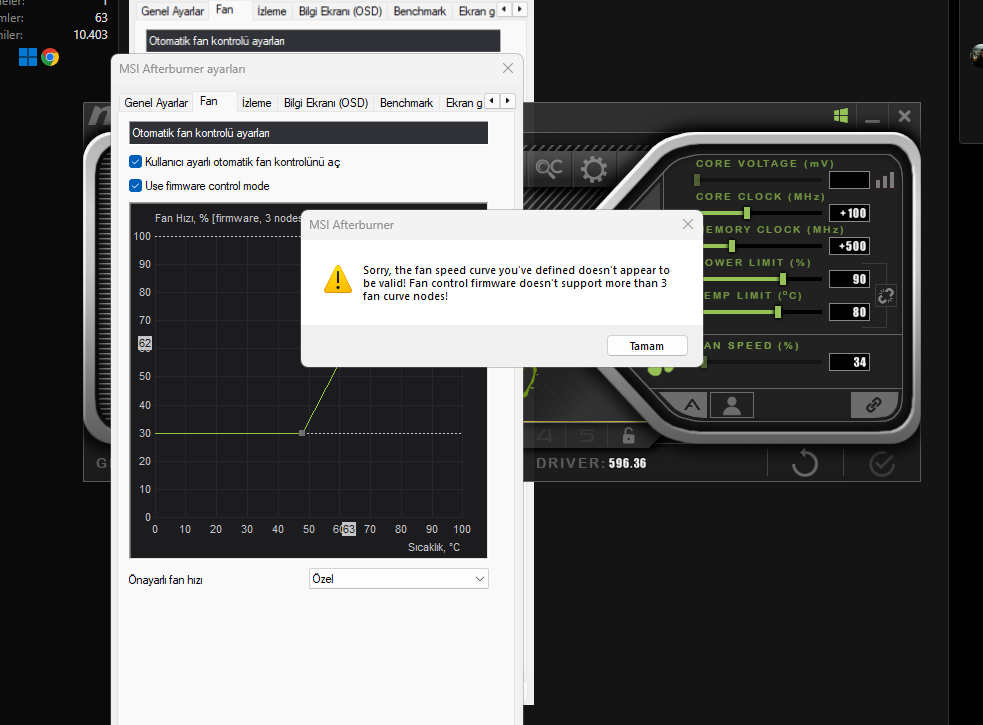
Task: Click the Memory Clock +500 value field
Action: 849,246
